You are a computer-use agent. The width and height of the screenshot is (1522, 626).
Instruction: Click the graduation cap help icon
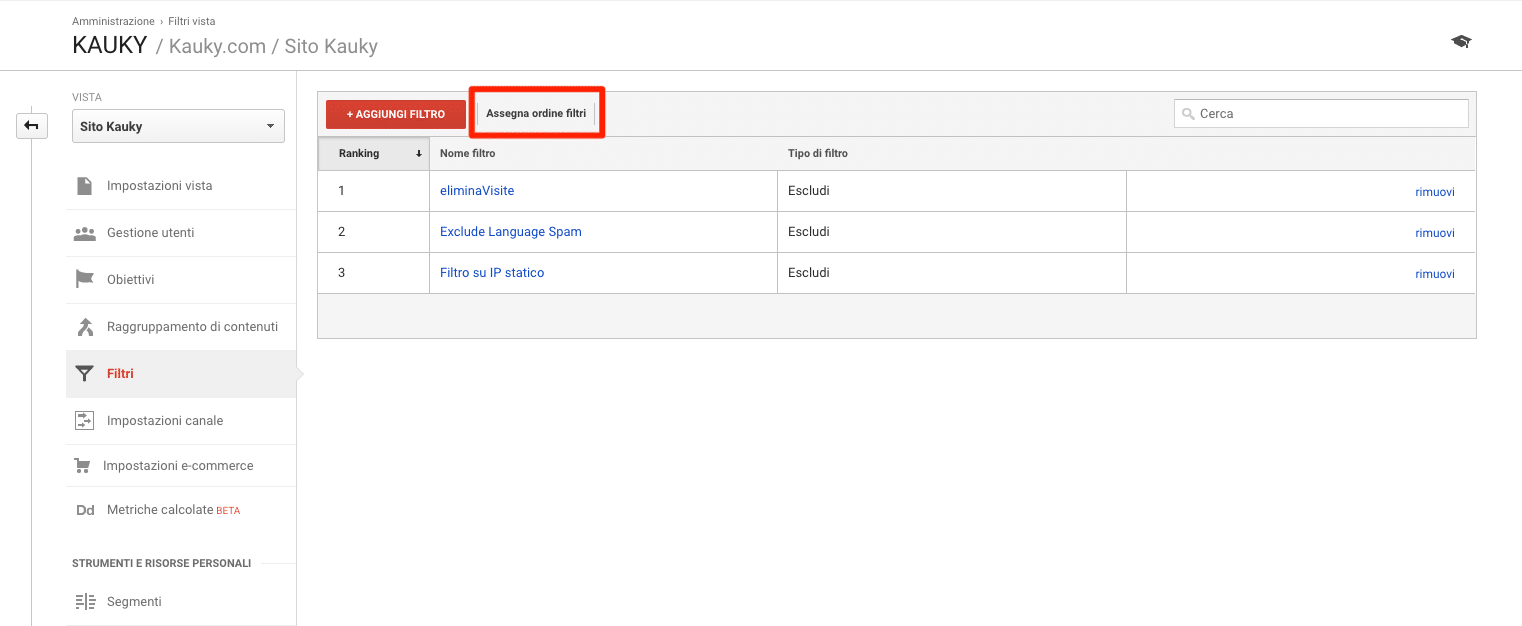click(1461, 40)
